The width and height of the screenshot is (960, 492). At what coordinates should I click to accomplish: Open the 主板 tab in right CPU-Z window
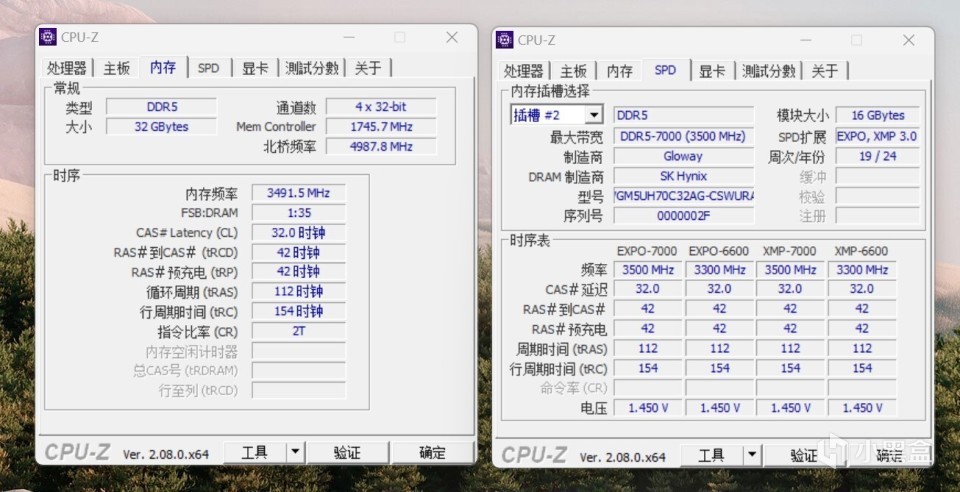573,71
